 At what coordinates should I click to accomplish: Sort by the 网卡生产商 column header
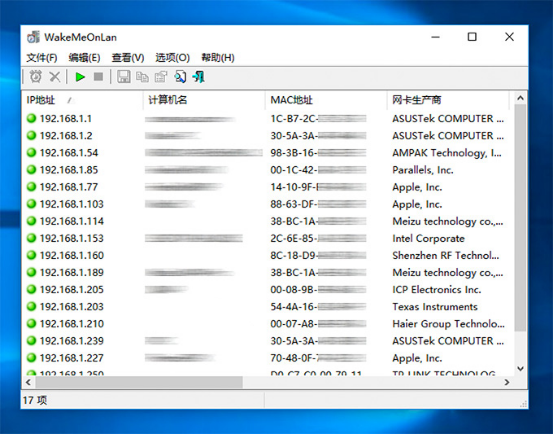[448, 100]
